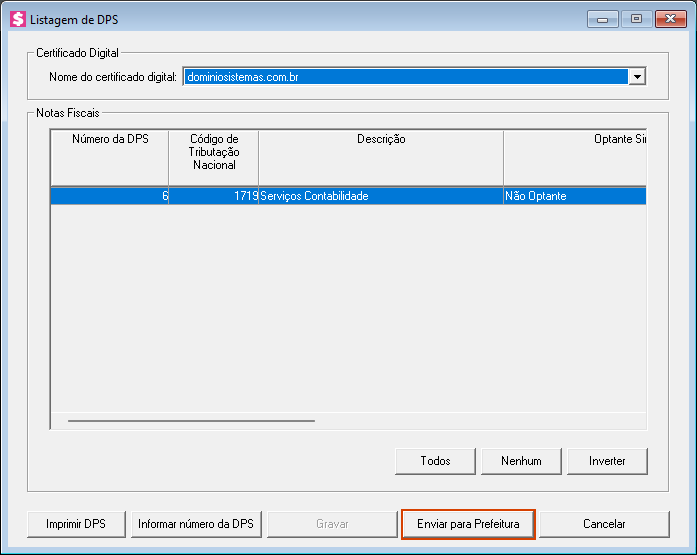Send notes with Enviar para Prefeitura
The width and height of the screenshot is (697, 555).
[x=468, y=524]
